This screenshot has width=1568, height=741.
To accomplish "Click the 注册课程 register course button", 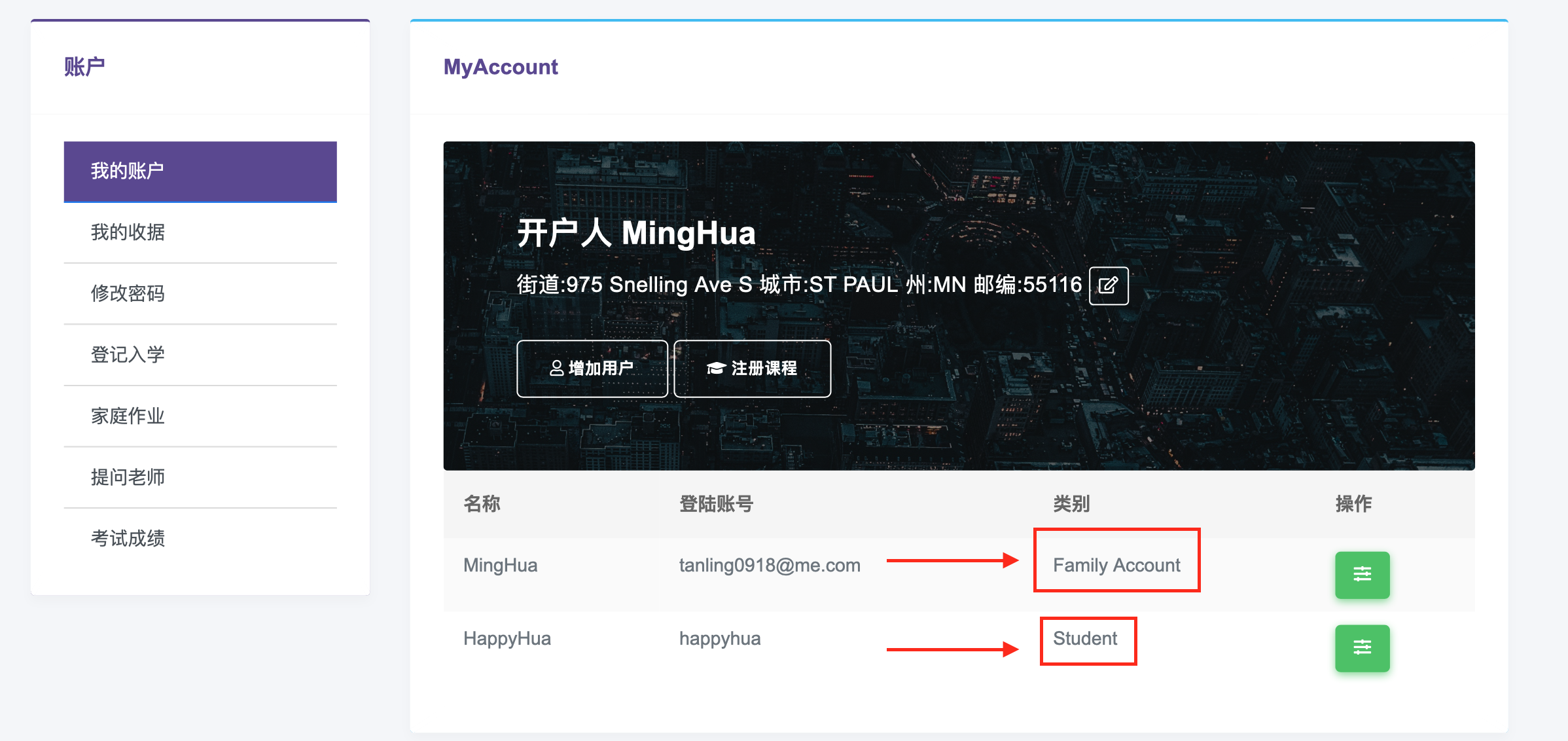I will click(x=752, y=369).
